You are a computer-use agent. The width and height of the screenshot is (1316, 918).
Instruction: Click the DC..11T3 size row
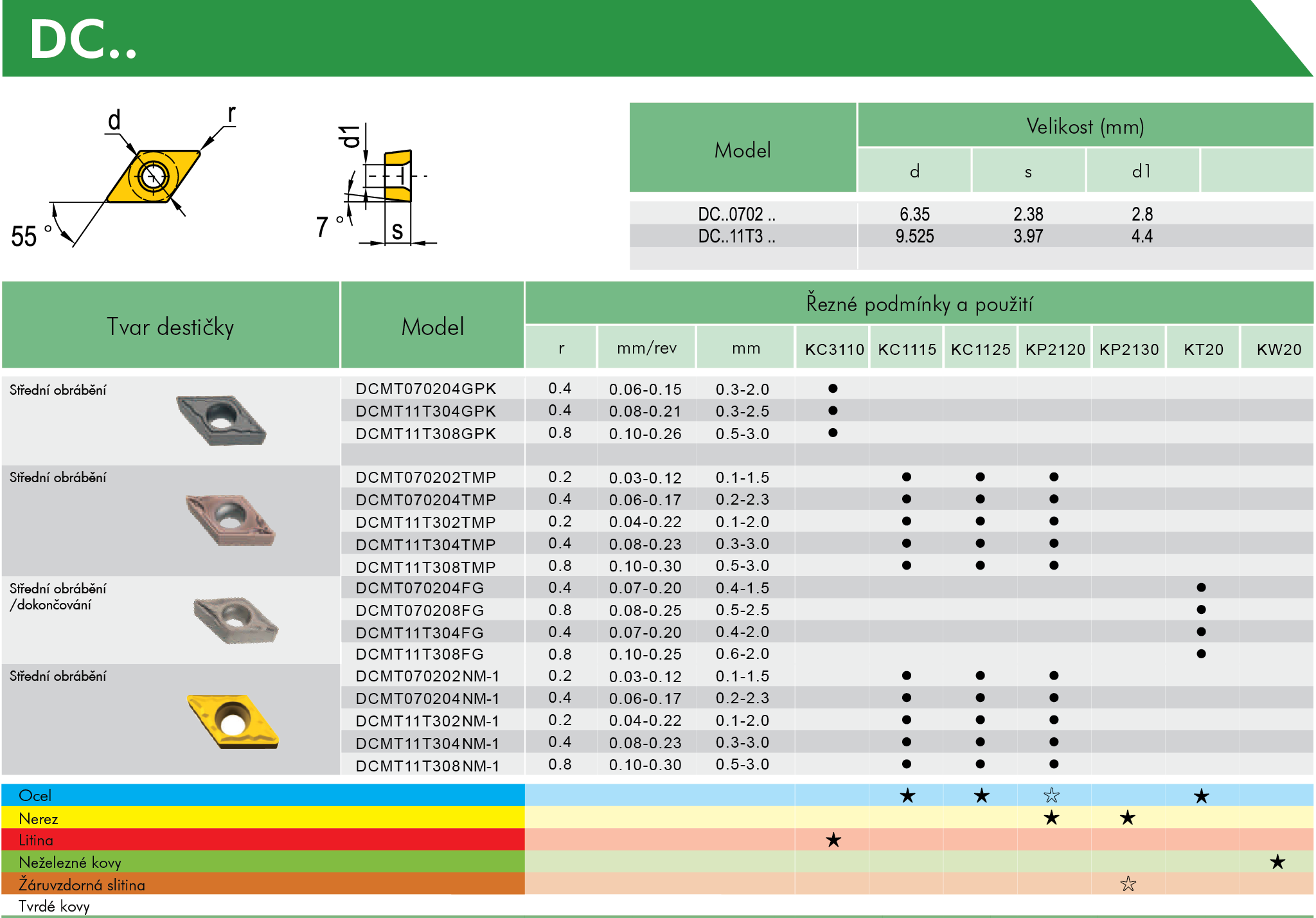pos(736,236)
